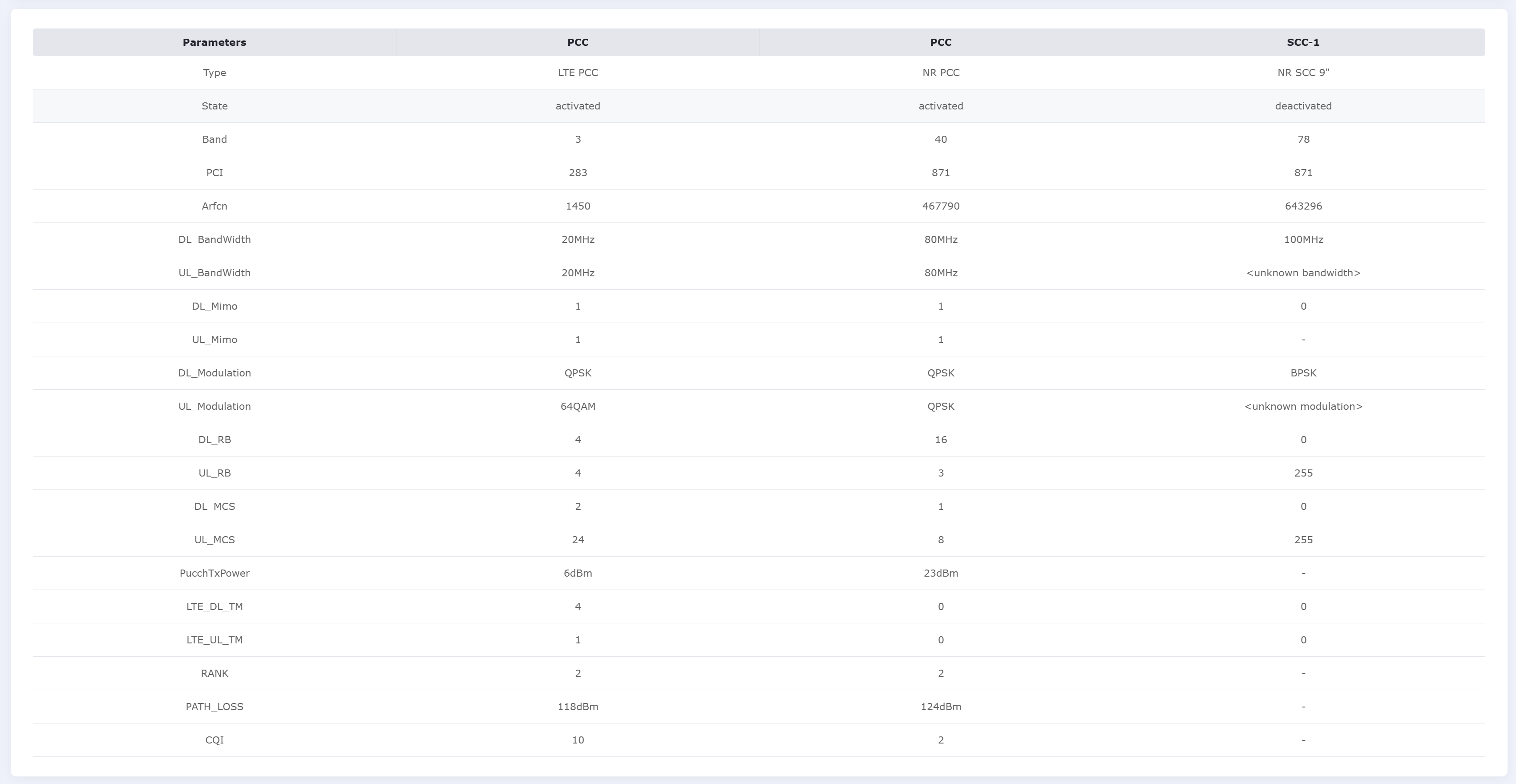Click the deactivated state value

[1303, 106]
